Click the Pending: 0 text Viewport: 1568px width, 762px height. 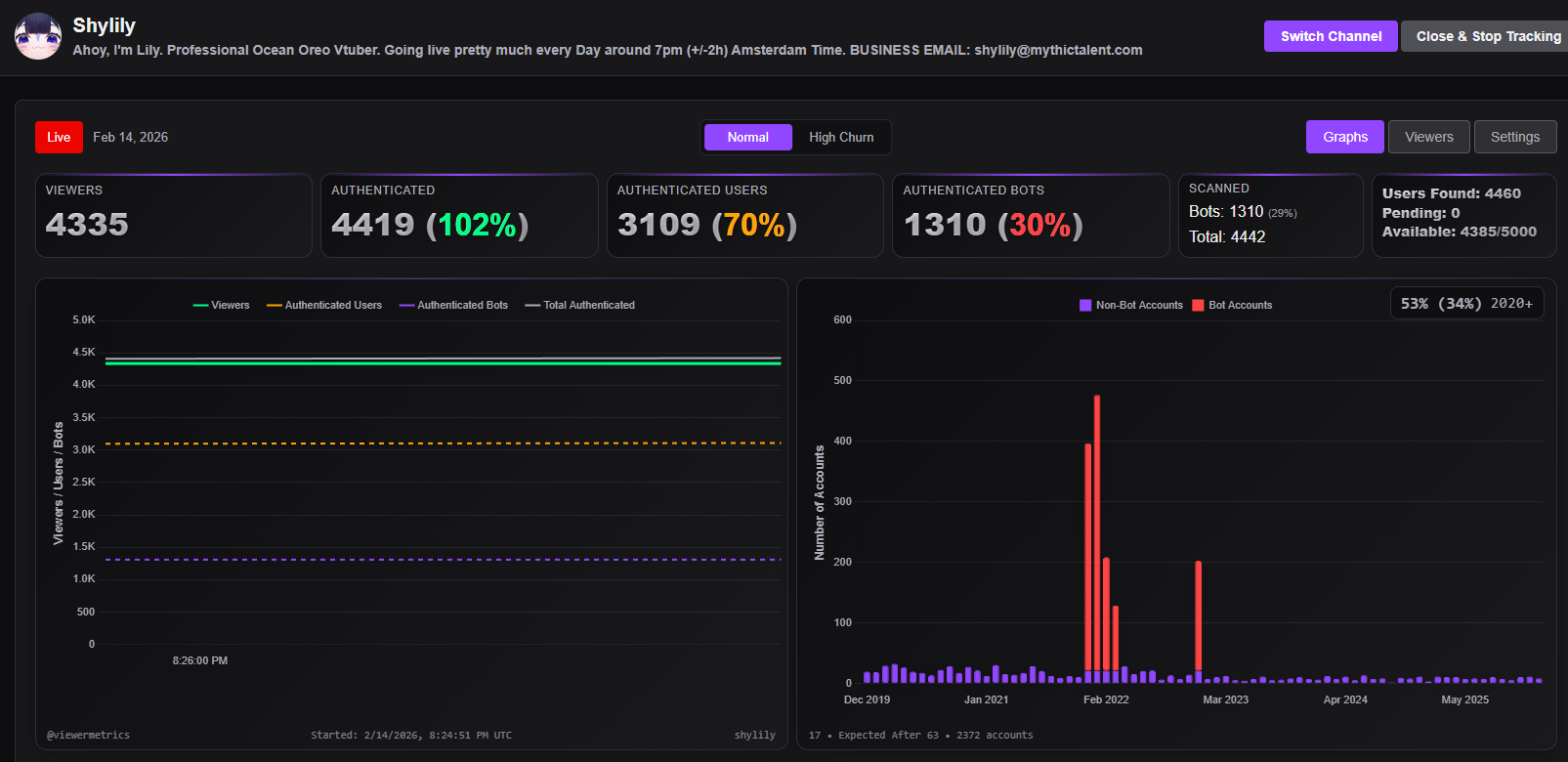[x=1420, y=213]
